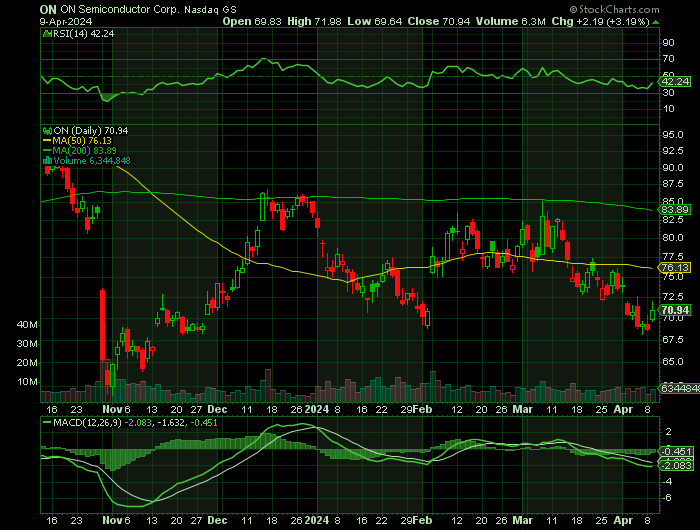Click the 2024 label on price date axis

click(317, 409)
